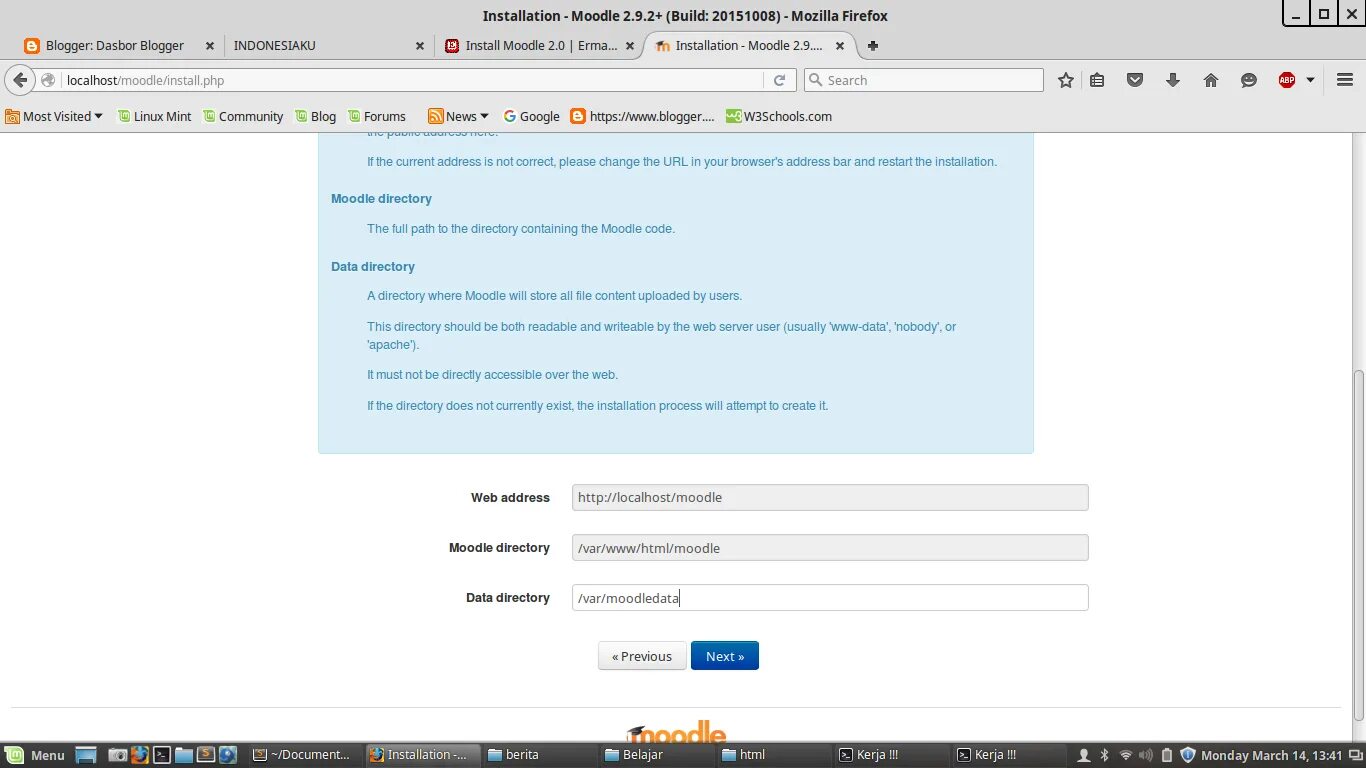1366x768 pixels.
Task: Launch Firefox from the panel launcher
Action: point(140,755)
